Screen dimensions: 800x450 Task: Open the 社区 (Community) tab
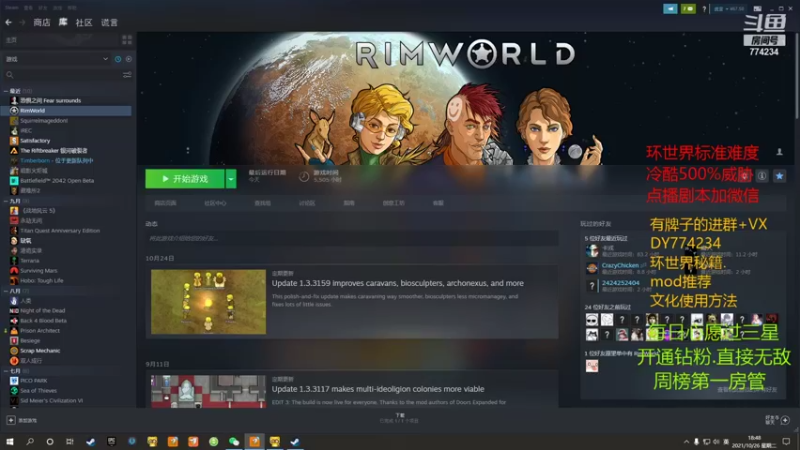[x=84, y=22]
